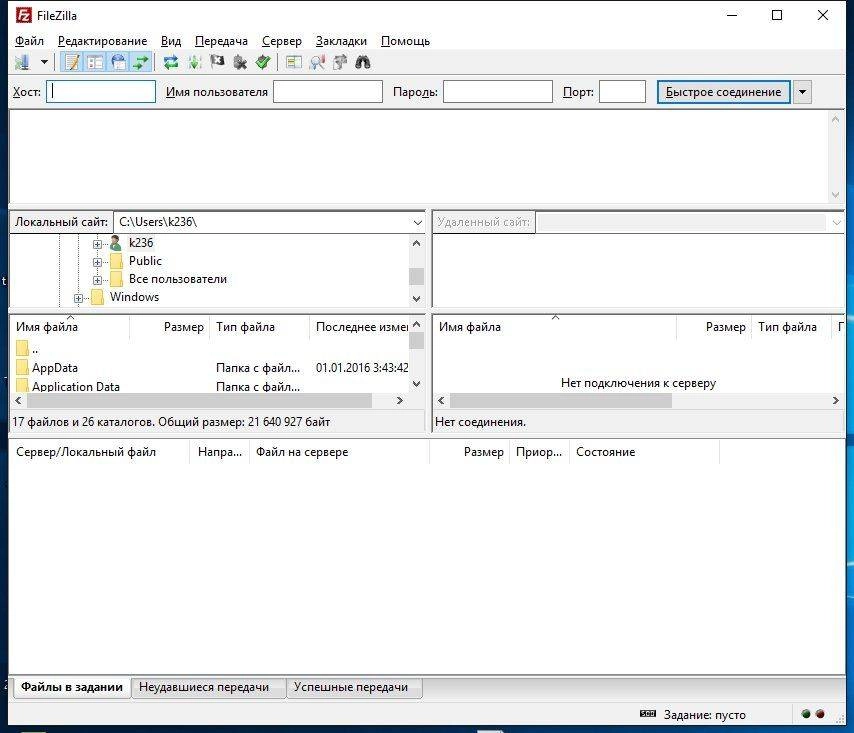Click the remote file list horizontal scrollbar
854x733 pixels.
click(561, 401)
